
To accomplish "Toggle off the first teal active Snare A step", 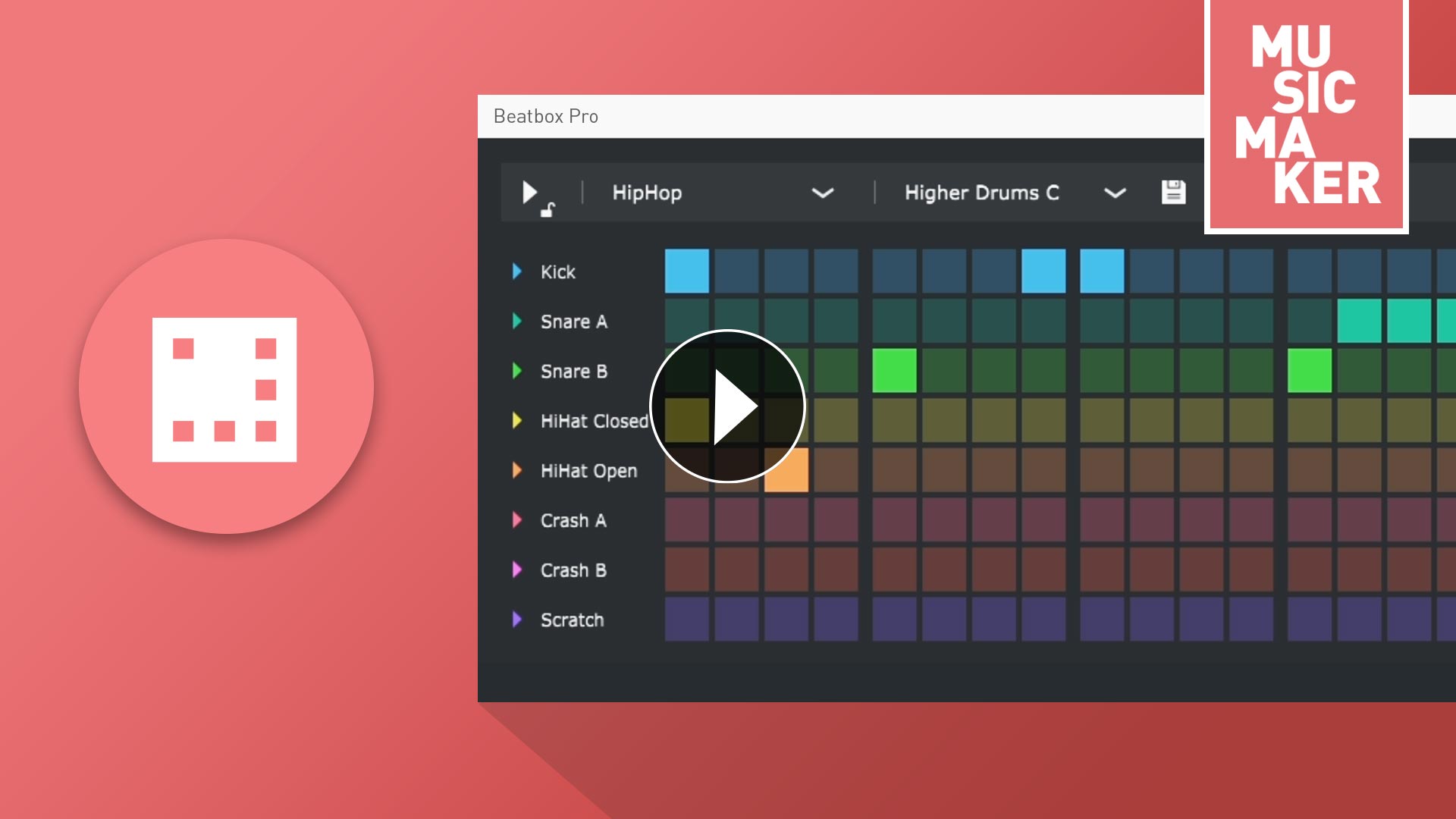I will pos(1359,321).
